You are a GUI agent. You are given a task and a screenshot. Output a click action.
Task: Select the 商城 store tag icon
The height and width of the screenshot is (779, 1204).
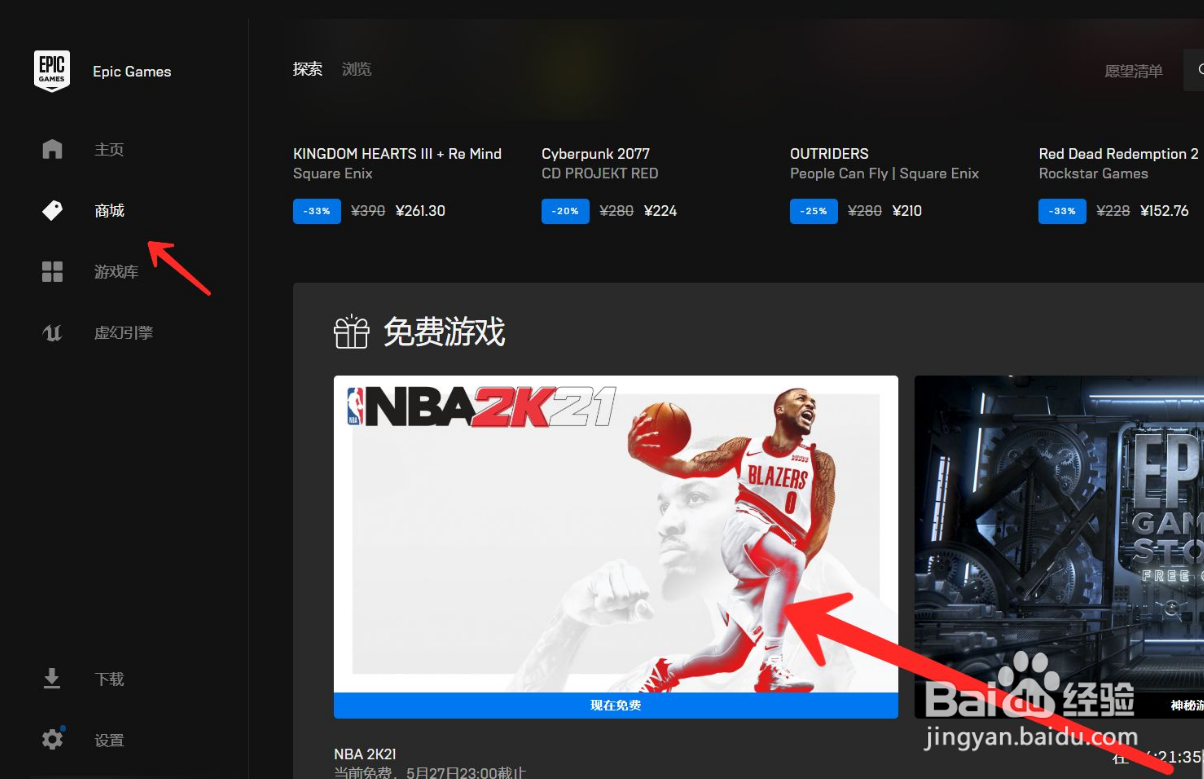(x=52, y=211)
